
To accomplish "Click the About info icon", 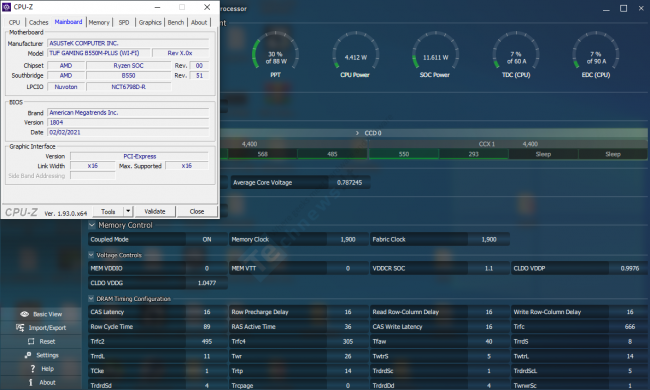I will click(31, 382).
